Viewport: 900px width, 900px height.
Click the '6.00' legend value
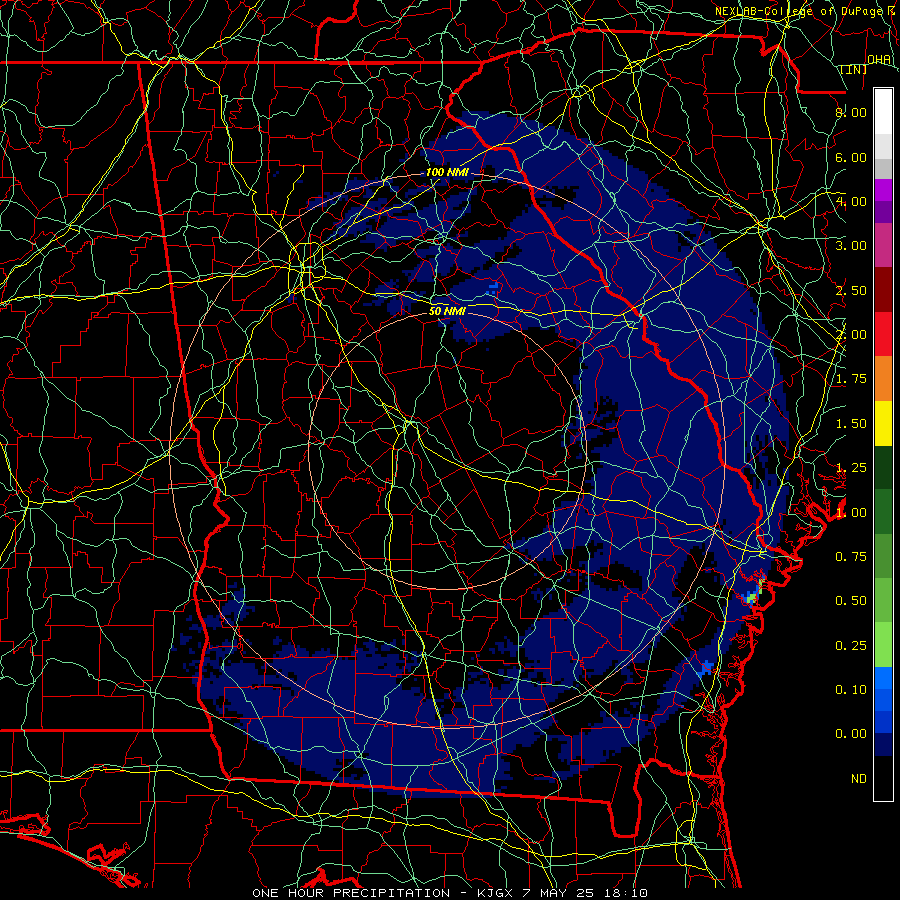pos(851,157)
